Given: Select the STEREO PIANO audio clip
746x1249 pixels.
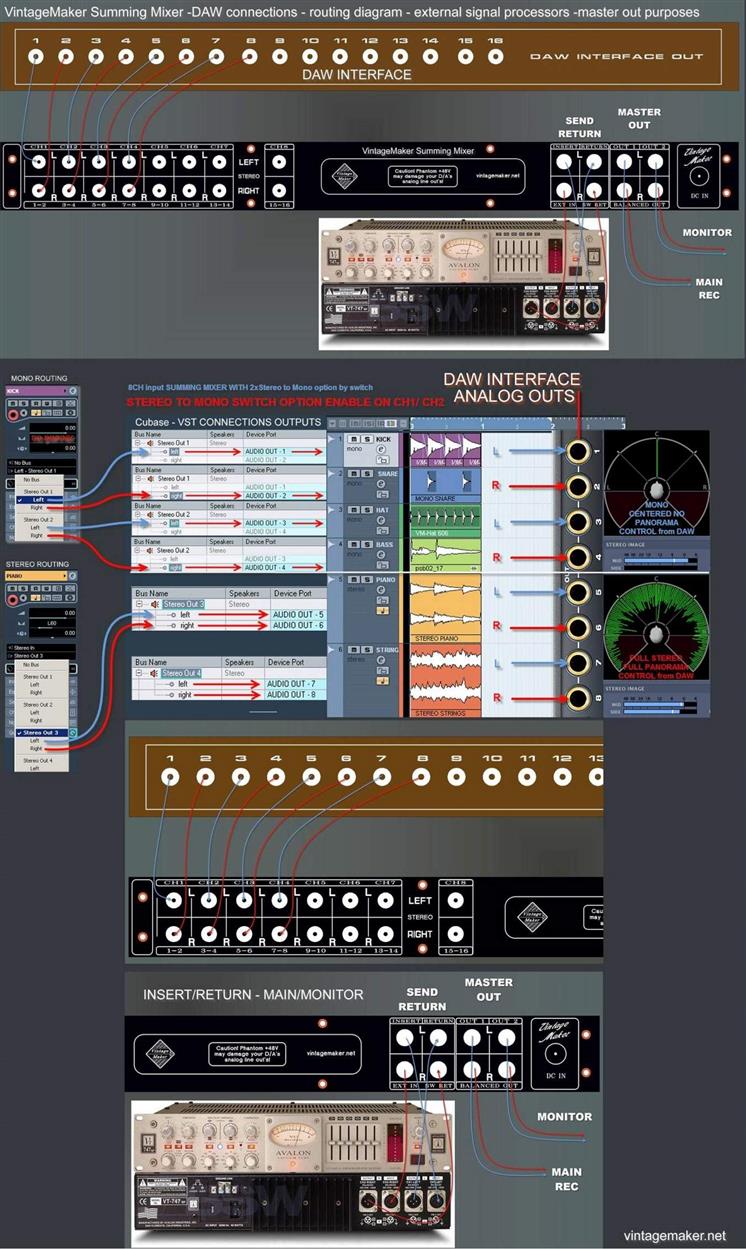Looking at the screenshot, I should click(x=446, y=608).
